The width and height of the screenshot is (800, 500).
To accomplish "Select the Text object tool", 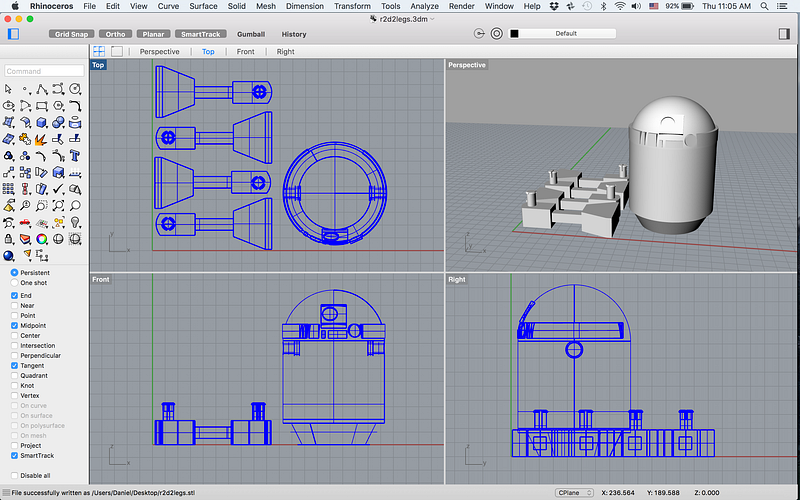I will [75, 156].
